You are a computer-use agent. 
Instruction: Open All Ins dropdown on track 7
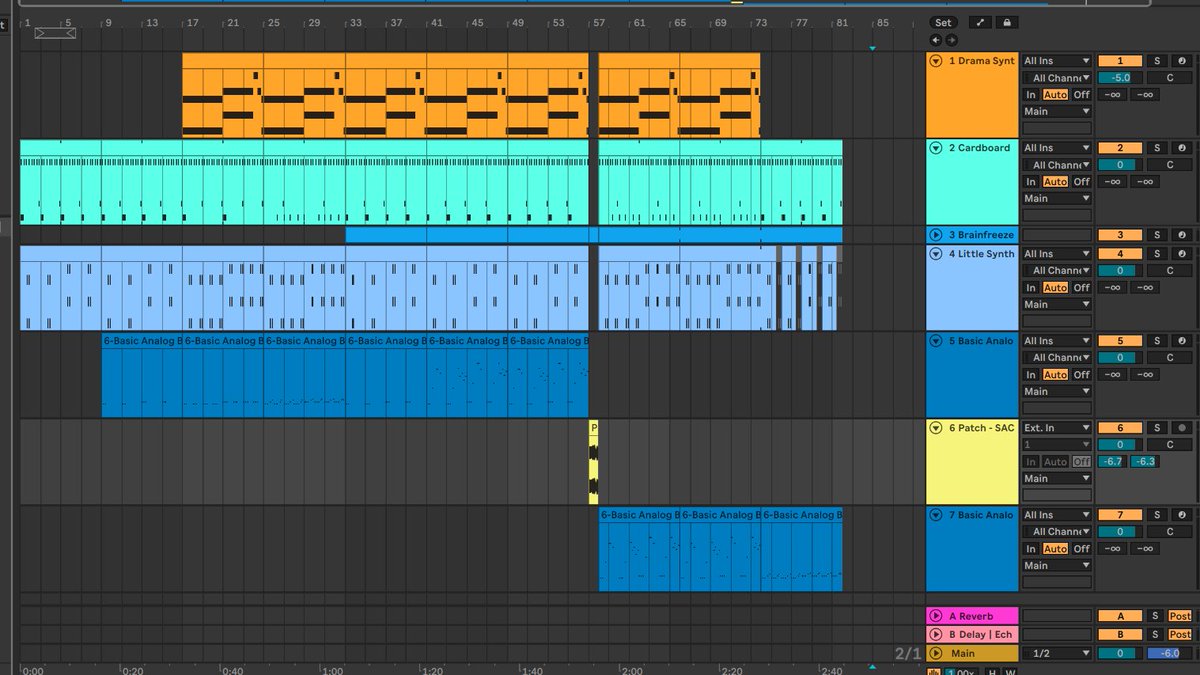tap(1057, 515)
